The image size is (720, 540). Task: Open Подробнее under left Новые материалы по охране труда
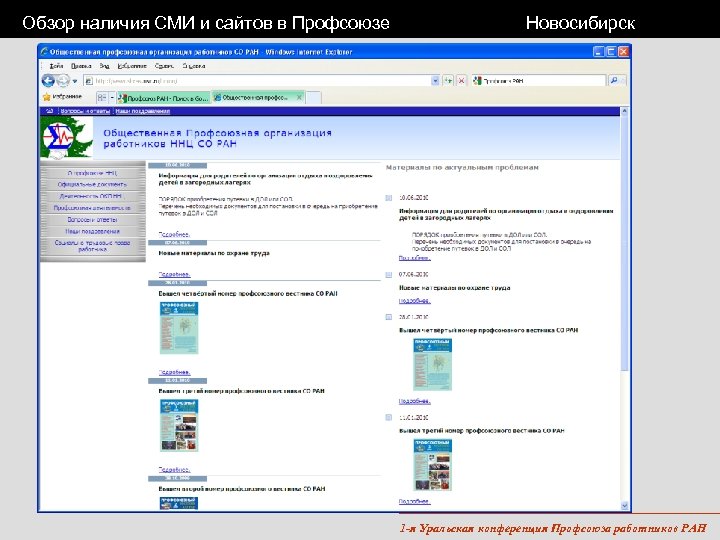[174, 274]
